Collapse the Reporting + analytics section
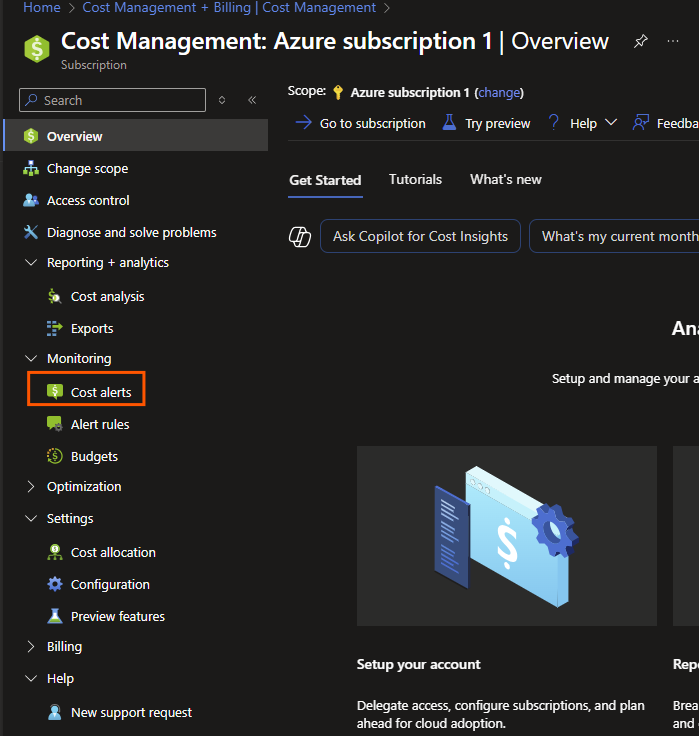The image size is (699, 736). [31, 262]
